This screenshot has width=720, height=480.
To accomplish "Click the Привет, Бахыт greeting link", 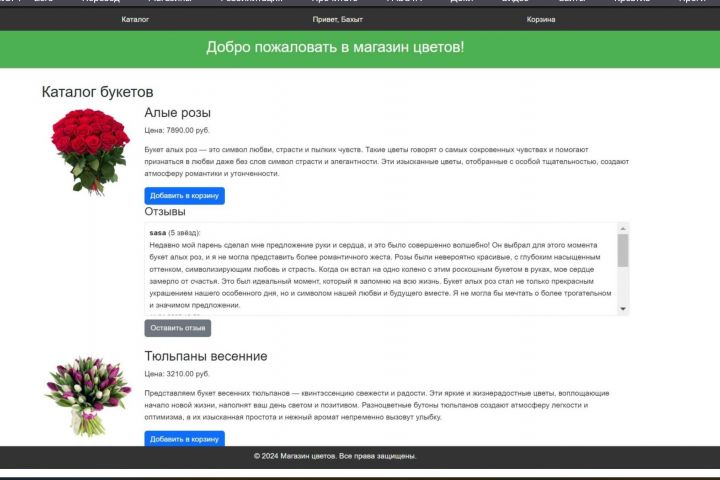I will pyautogui.click(x=338, y=19).
